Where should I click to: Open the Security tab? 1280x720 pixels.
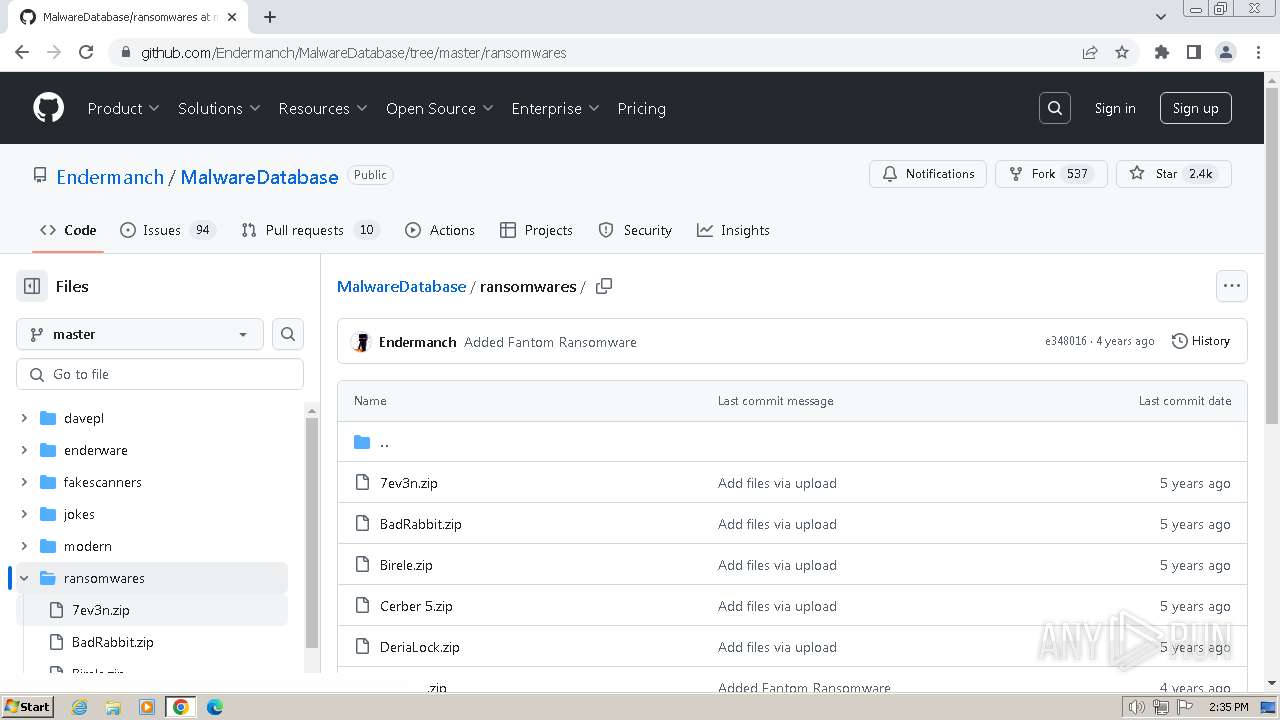[635, 230]
